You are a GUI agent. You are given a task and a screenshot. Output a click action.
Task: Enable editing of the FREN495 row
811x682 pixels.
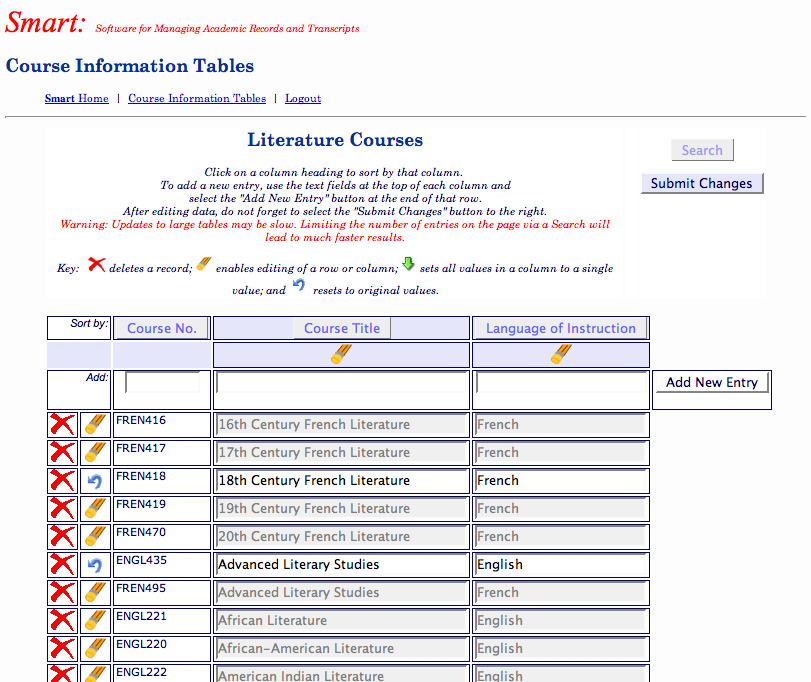click(x=95, y=593)
